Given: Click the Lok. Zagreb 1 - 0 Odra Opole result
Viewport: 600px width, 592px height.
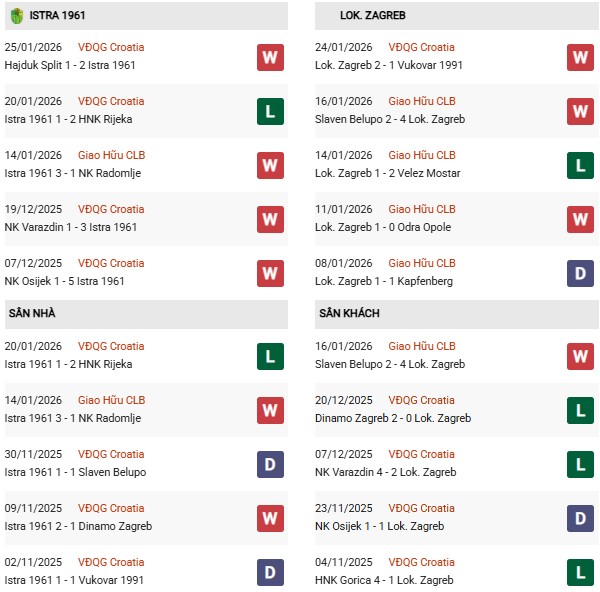Looking at the screenshot, I should [383, 227].
